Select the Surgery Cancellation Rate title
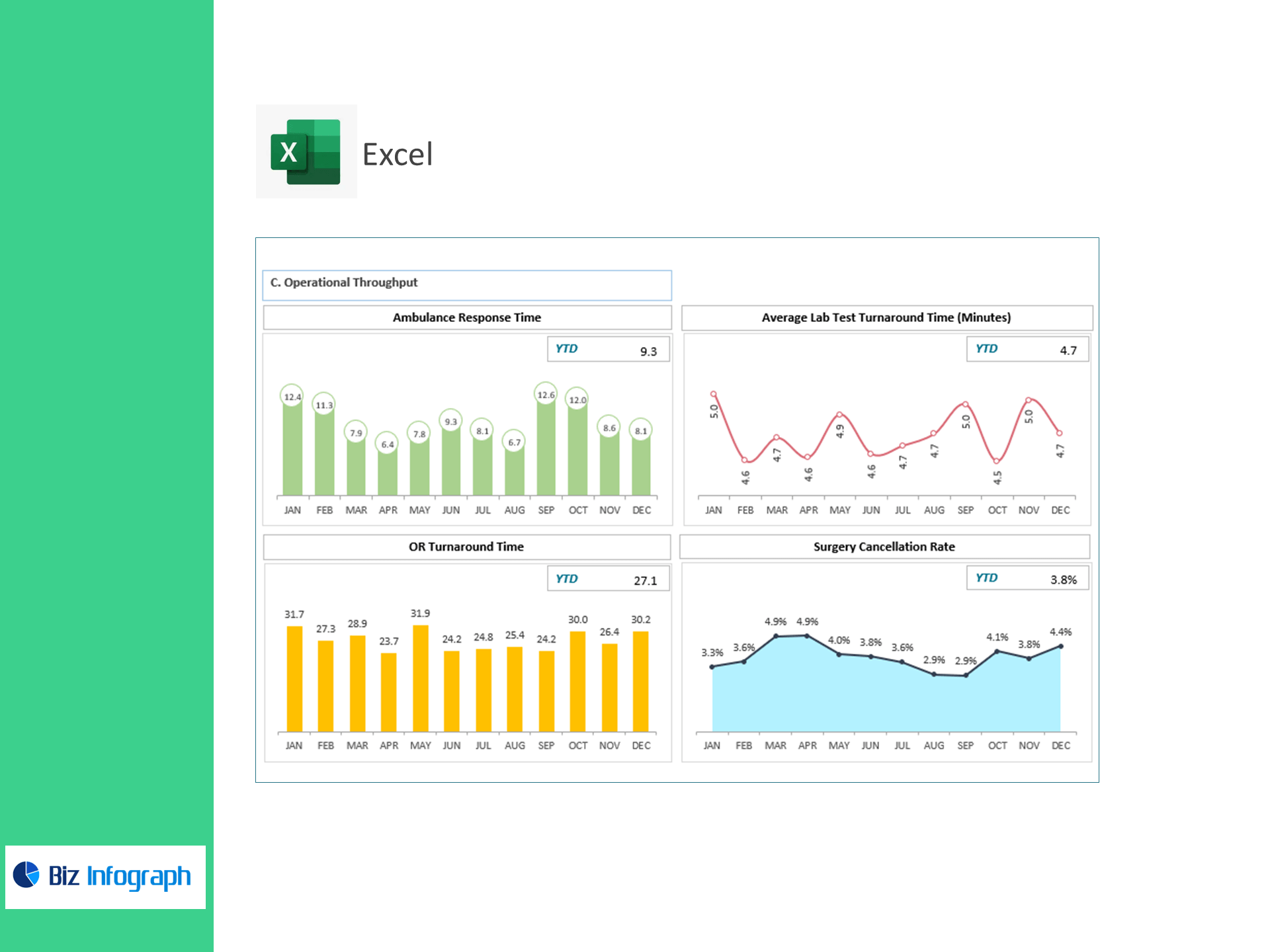The image size is (1270, 952). coord(884,547)
